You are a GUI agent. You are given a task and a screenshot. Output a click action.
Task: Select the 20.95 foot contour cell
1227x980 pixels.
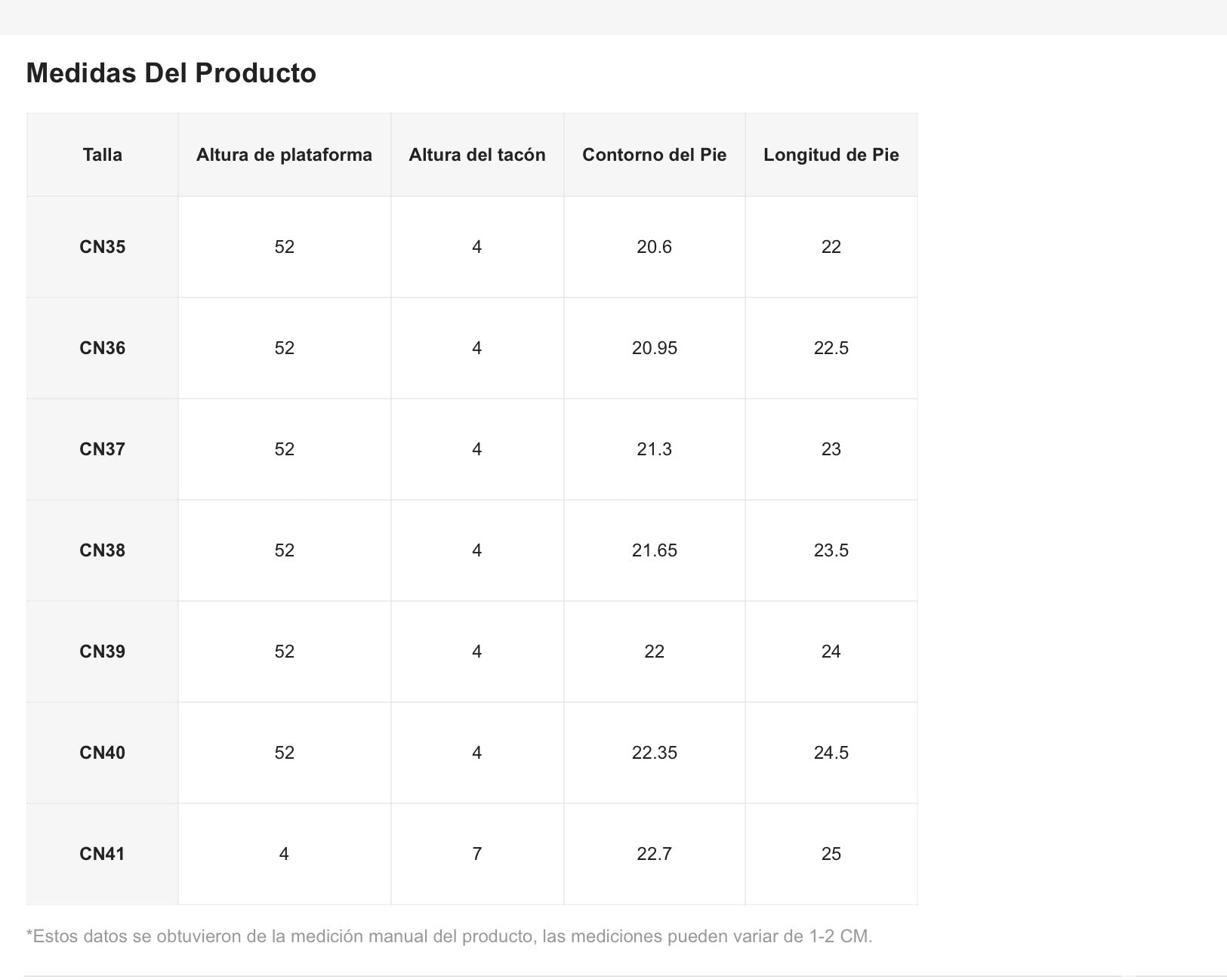tap(654, 348)
